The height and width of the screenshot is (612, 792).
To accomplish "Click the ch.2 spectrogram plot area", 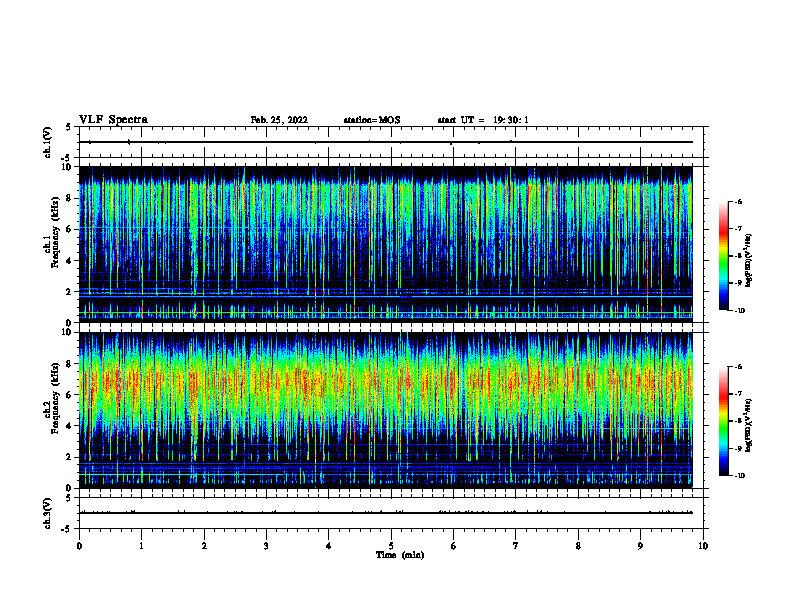I will click(386, 410).
